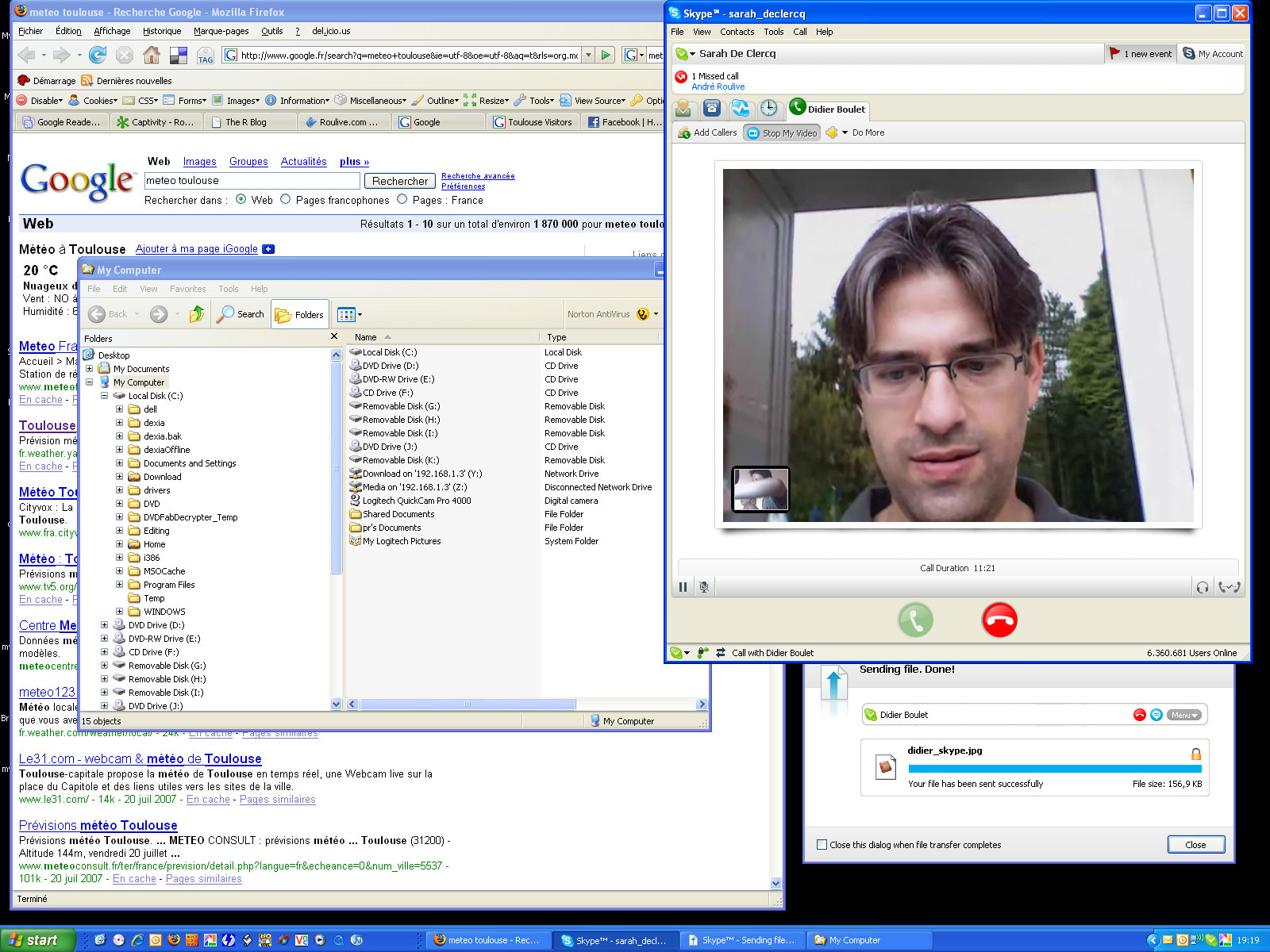
Task: Expand the Program Files folder node
Action: 119,585
